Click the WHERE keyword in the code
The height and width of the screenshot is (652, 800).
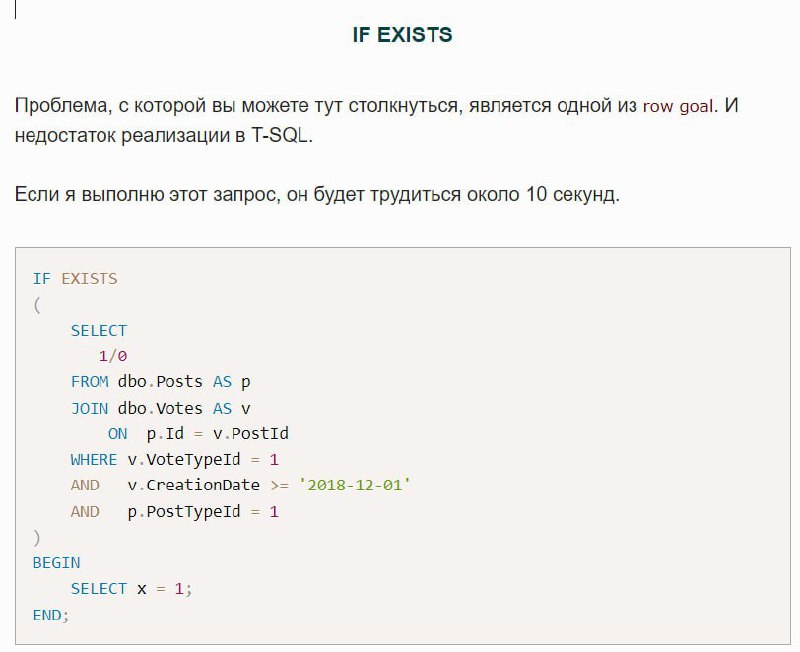[x=94, y=460]
